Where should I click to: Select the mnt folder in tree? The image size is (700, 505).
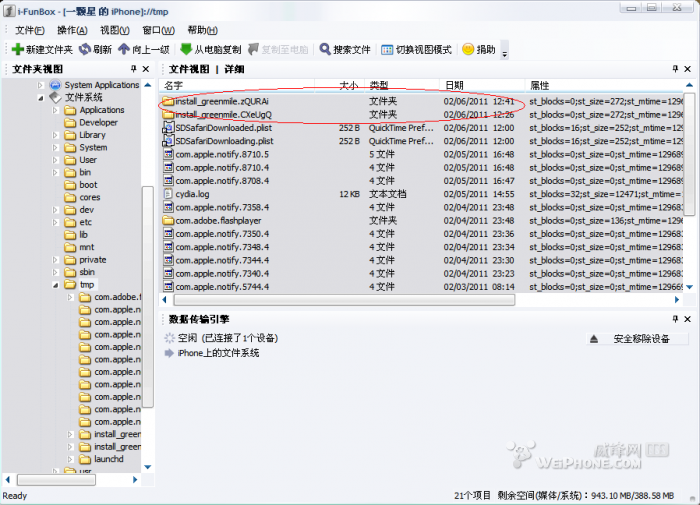tap(87, 247)
